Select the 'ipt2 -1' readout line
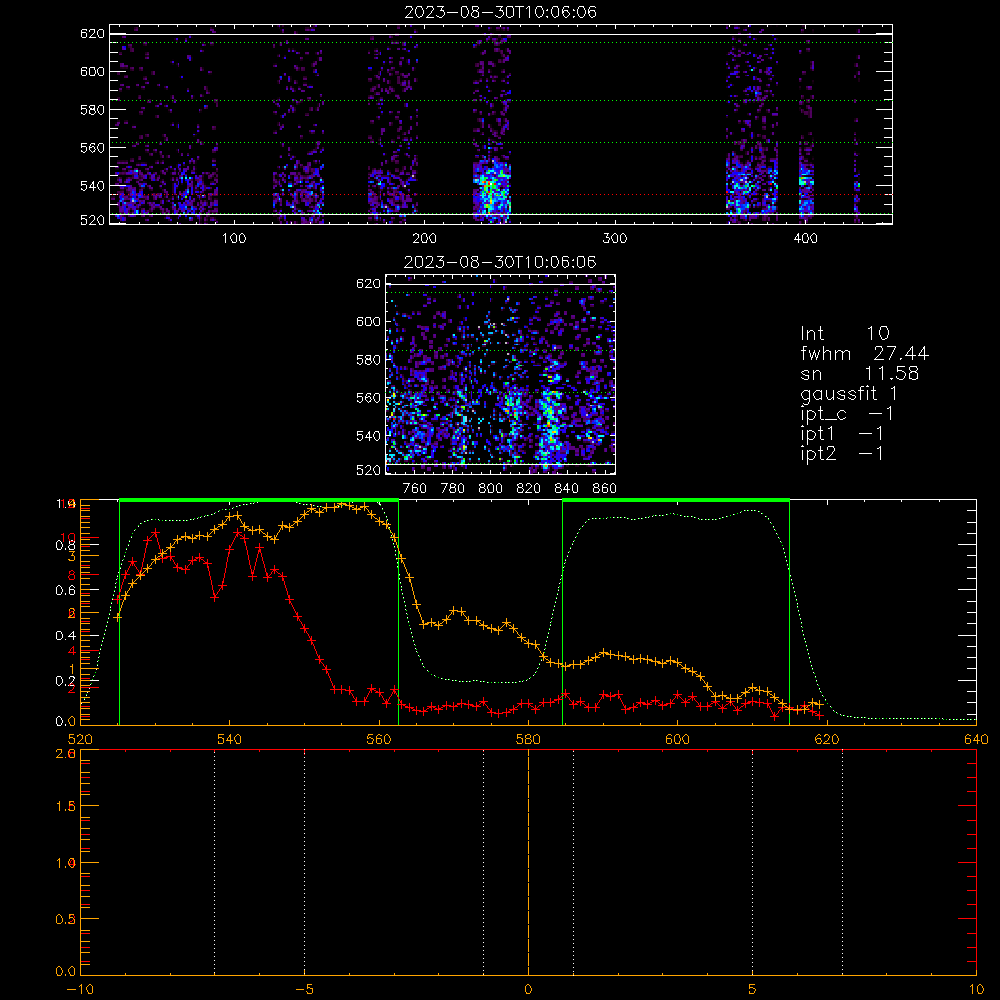Viewport: 1000px width, 1000px height. click(x=842, y=453)
